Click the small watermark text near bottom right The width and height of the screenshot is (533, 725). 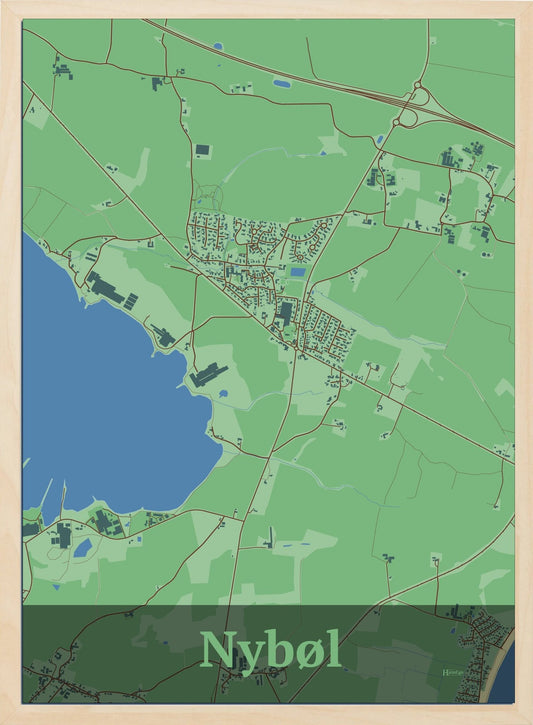tap(453, 672)
